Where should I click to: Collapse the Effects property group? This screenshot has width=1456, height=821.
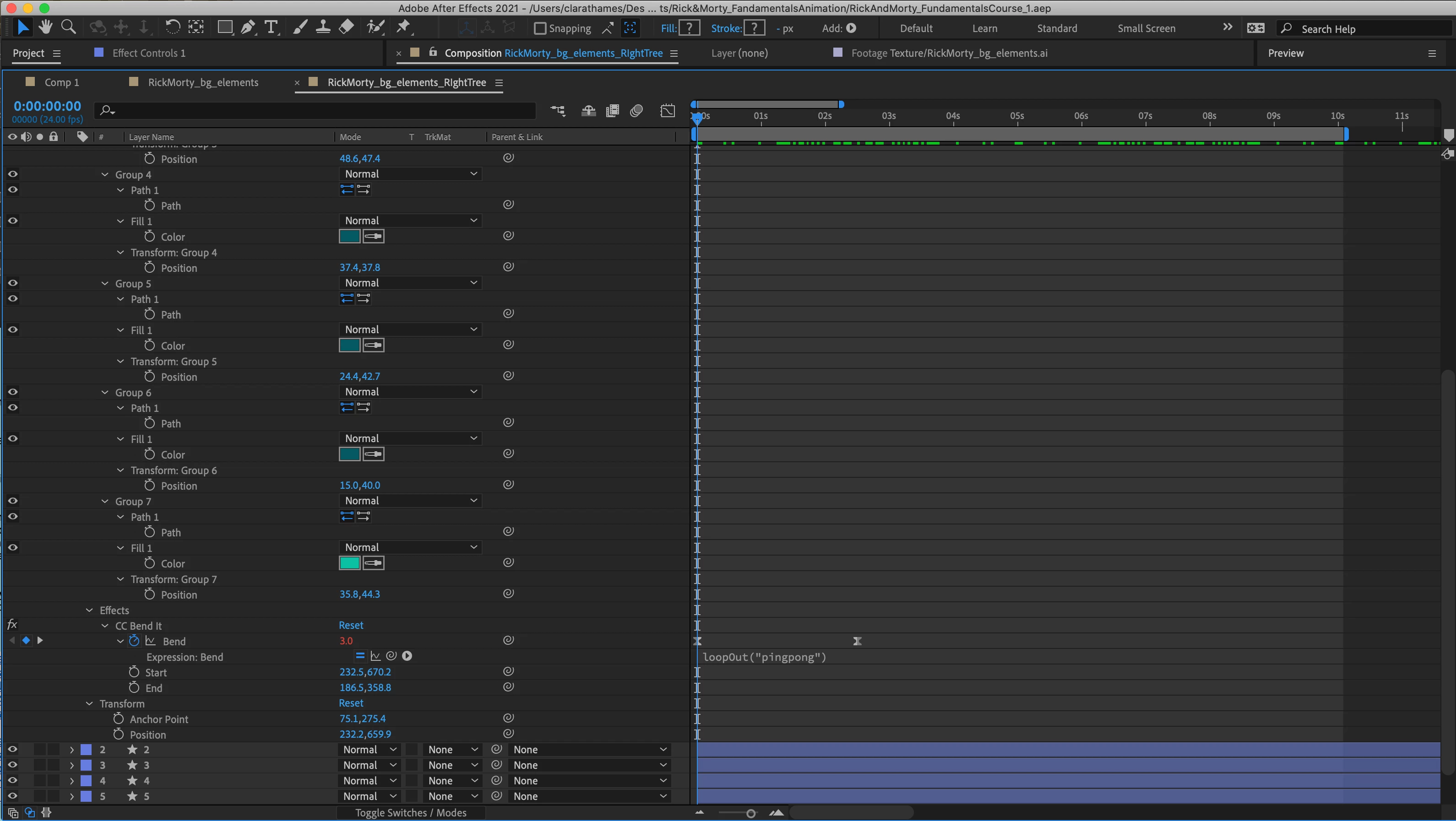click(x=89, y=610)
